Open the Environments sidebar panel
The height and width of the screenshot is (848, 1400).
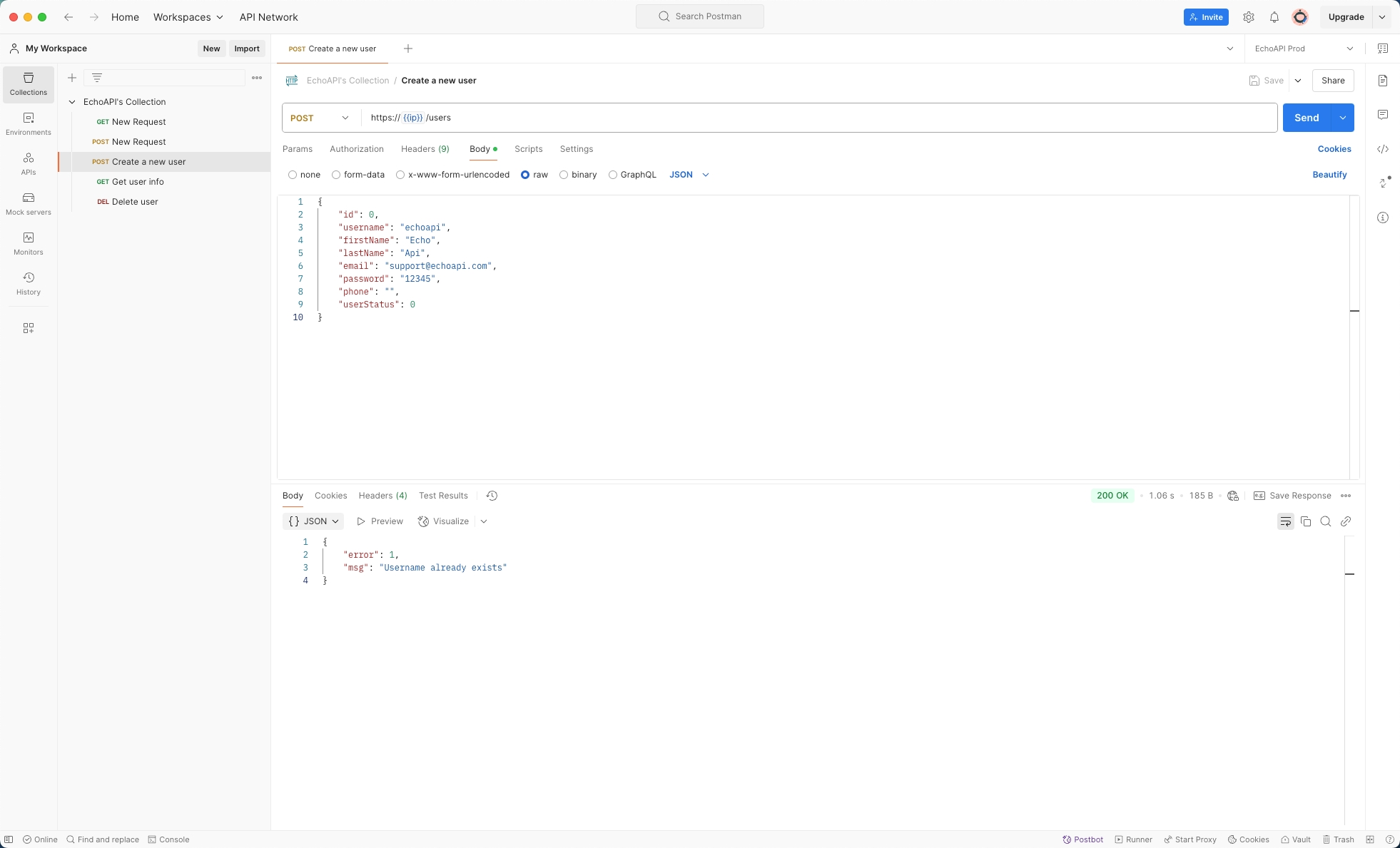(29, 124)
